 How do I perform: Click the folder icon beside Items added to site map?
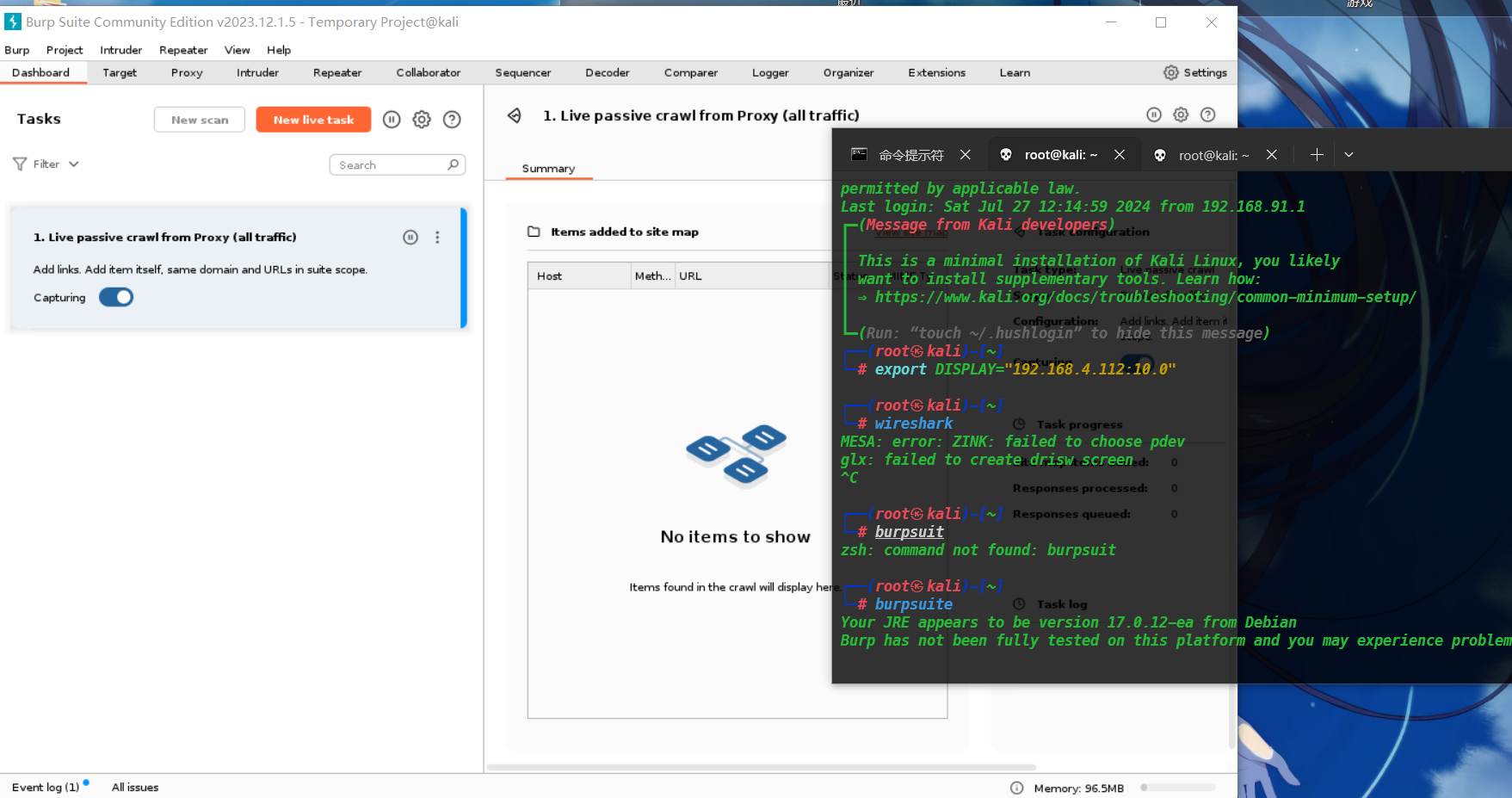point(534,232)
